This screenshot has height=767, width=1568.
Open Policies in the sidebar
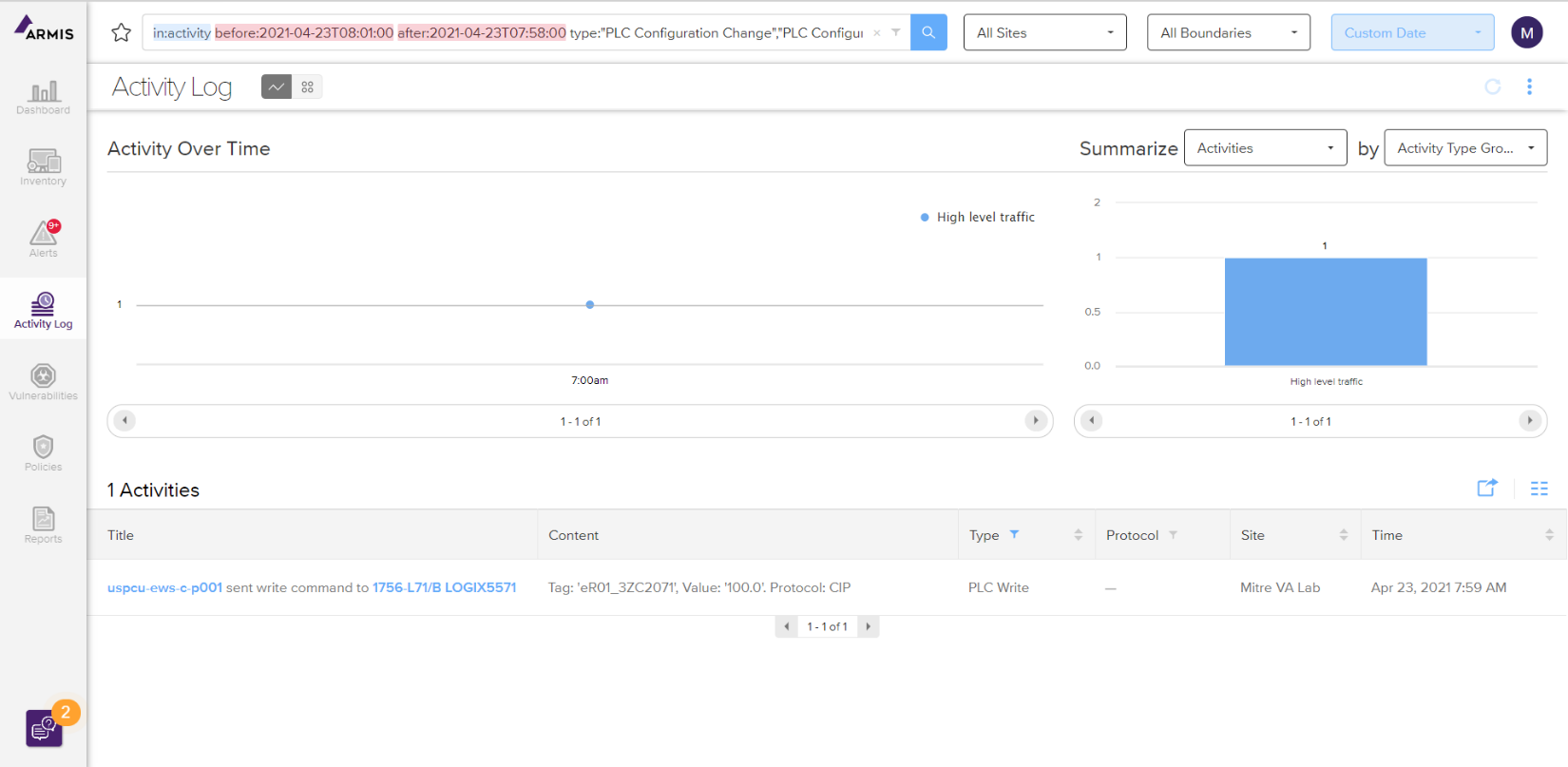(43, 453)
